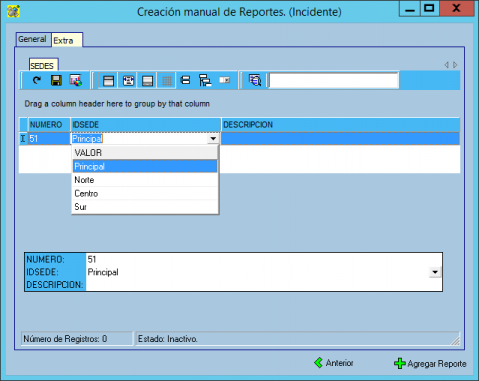
Task: Toggle the grid lines display button
Action: tap(167, 81)
